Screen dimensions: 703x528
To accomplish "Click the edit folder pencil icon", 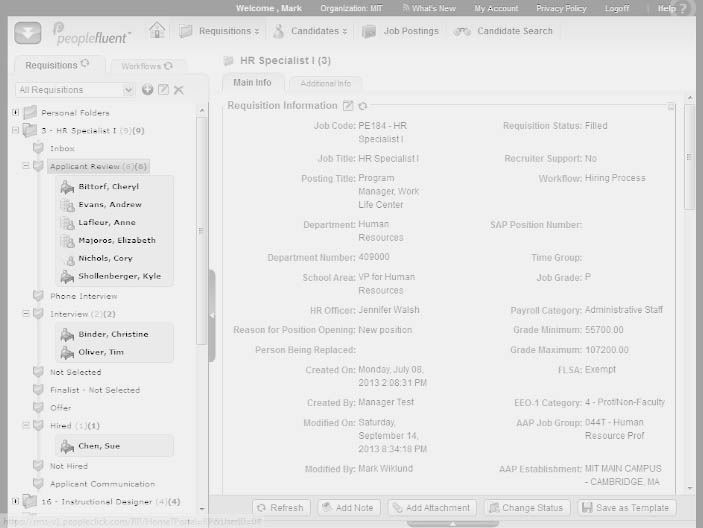I will tap(163, 90).
